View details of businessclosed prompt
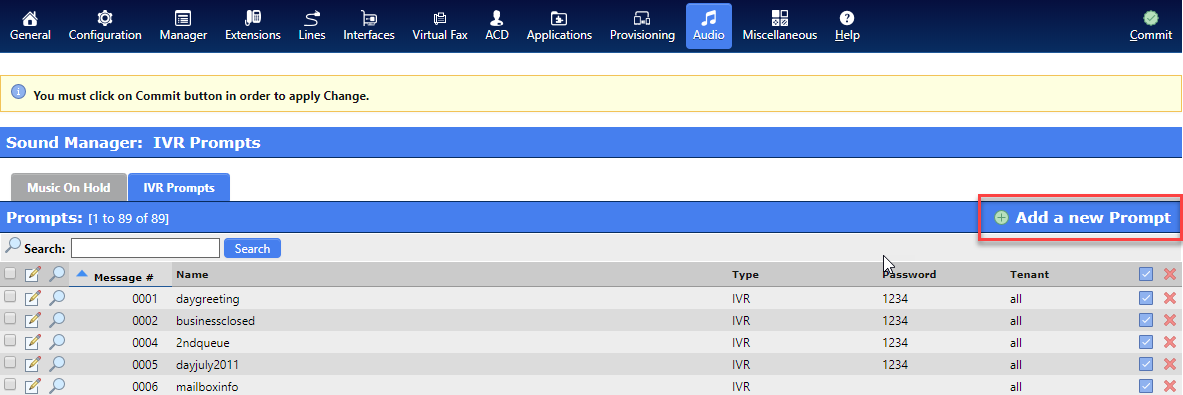 click(57, 320)
